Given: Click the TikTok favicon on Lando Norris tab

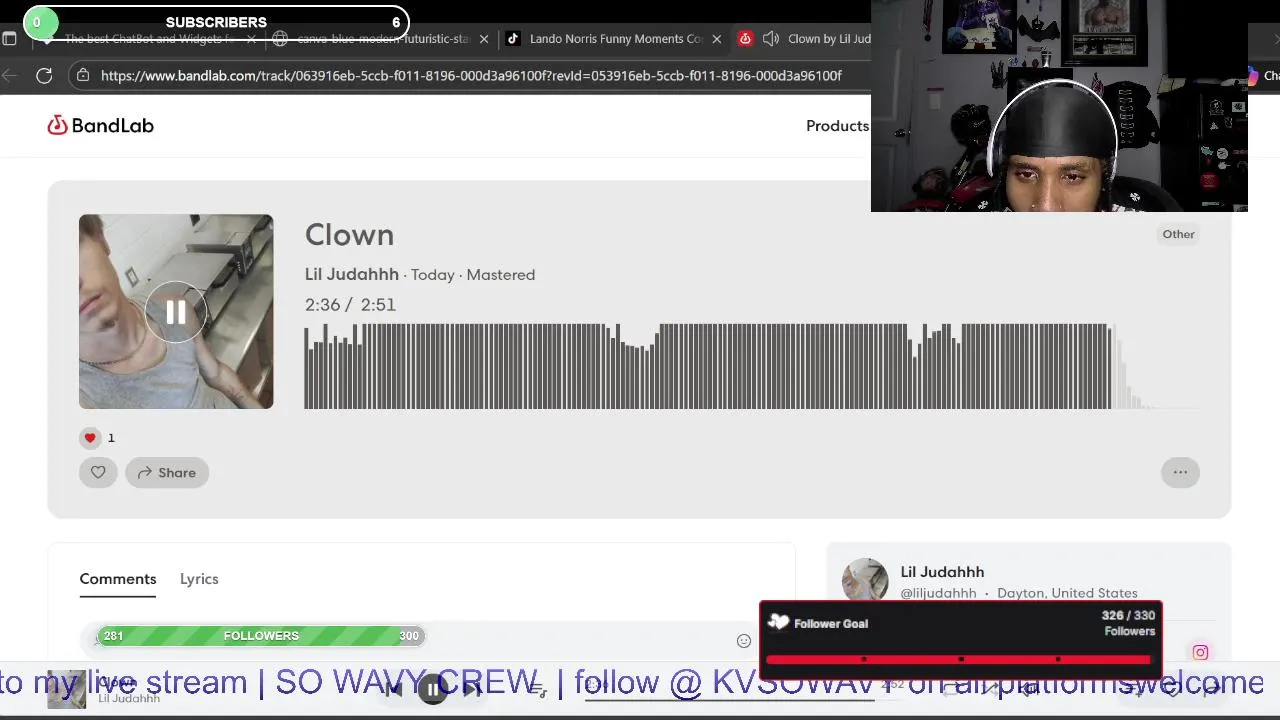Looking at the screenshot, I should pyautogui.click(x=513, y=39).
